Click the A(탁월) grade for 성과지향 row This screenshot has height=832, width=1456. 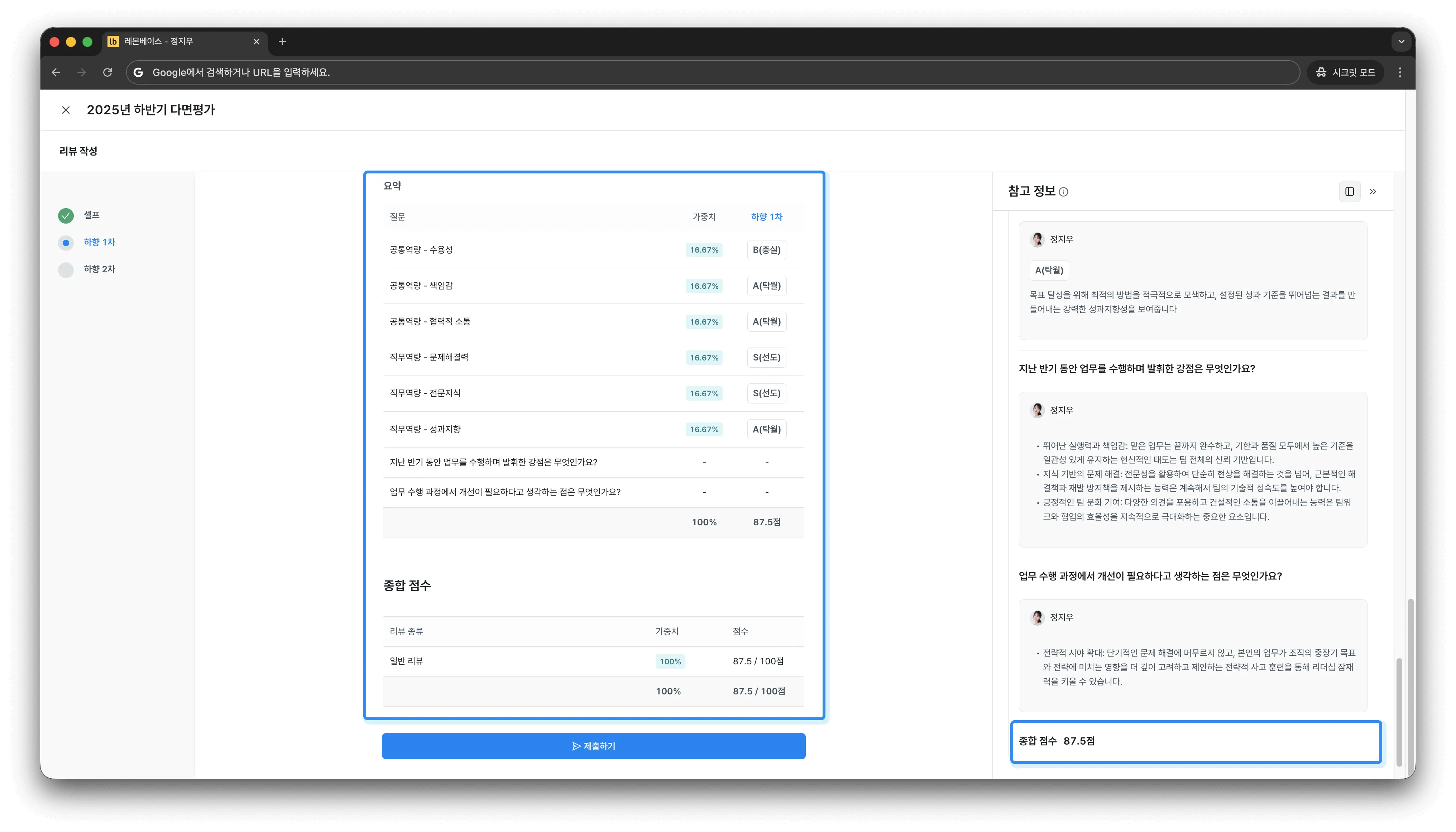click(766, 429)
